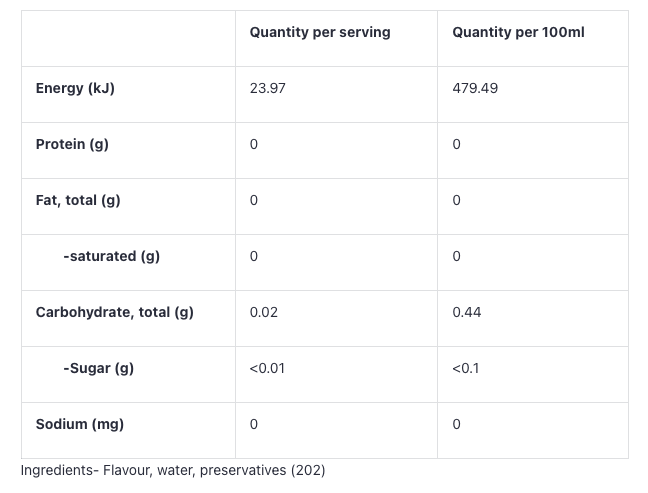648x493 pixels.
Task: Click the "Carbohydrate, total (g)" row label
Action: (x=115, y=312)
